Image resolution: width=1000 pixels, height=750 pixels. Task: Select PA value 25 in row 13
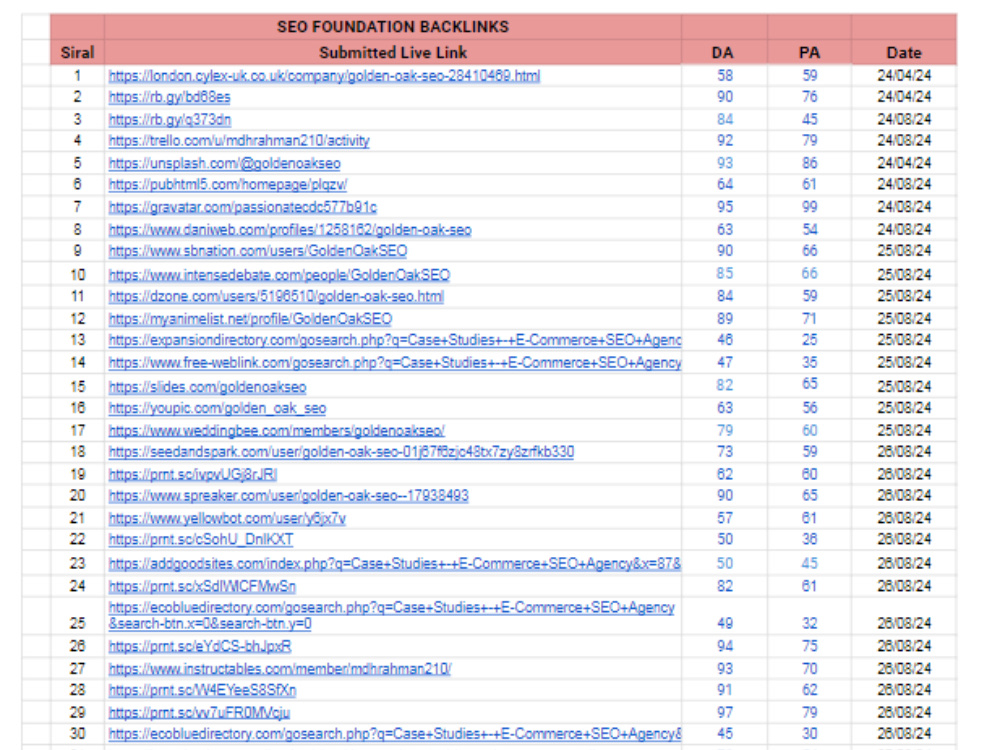(810, 340)
